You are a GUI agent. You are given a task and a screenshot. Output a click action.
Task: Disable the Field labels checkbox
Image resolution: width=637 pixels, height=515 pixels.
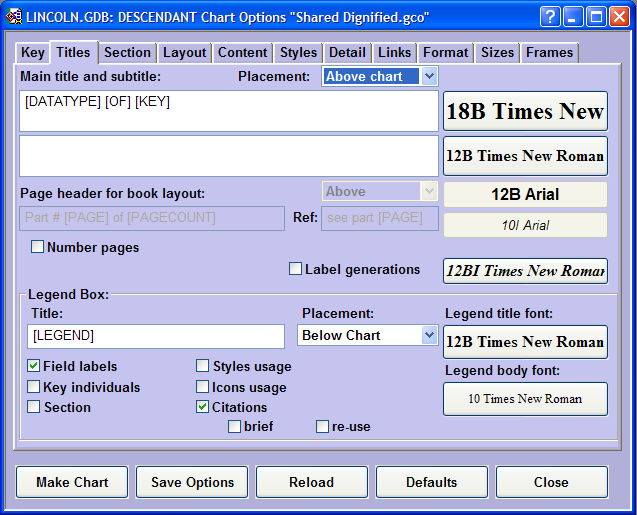(x=34, y=367)
